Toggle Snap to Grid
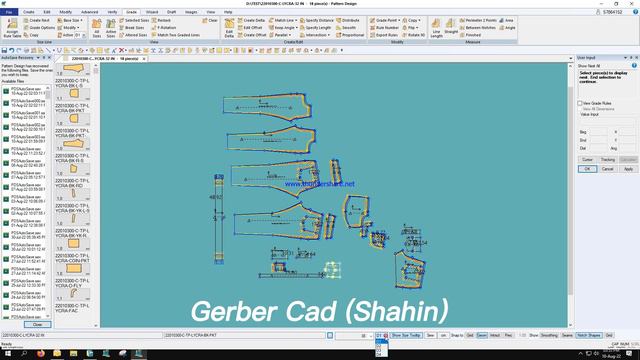Screen dimensions: 640x360 (x=470, y=335)
